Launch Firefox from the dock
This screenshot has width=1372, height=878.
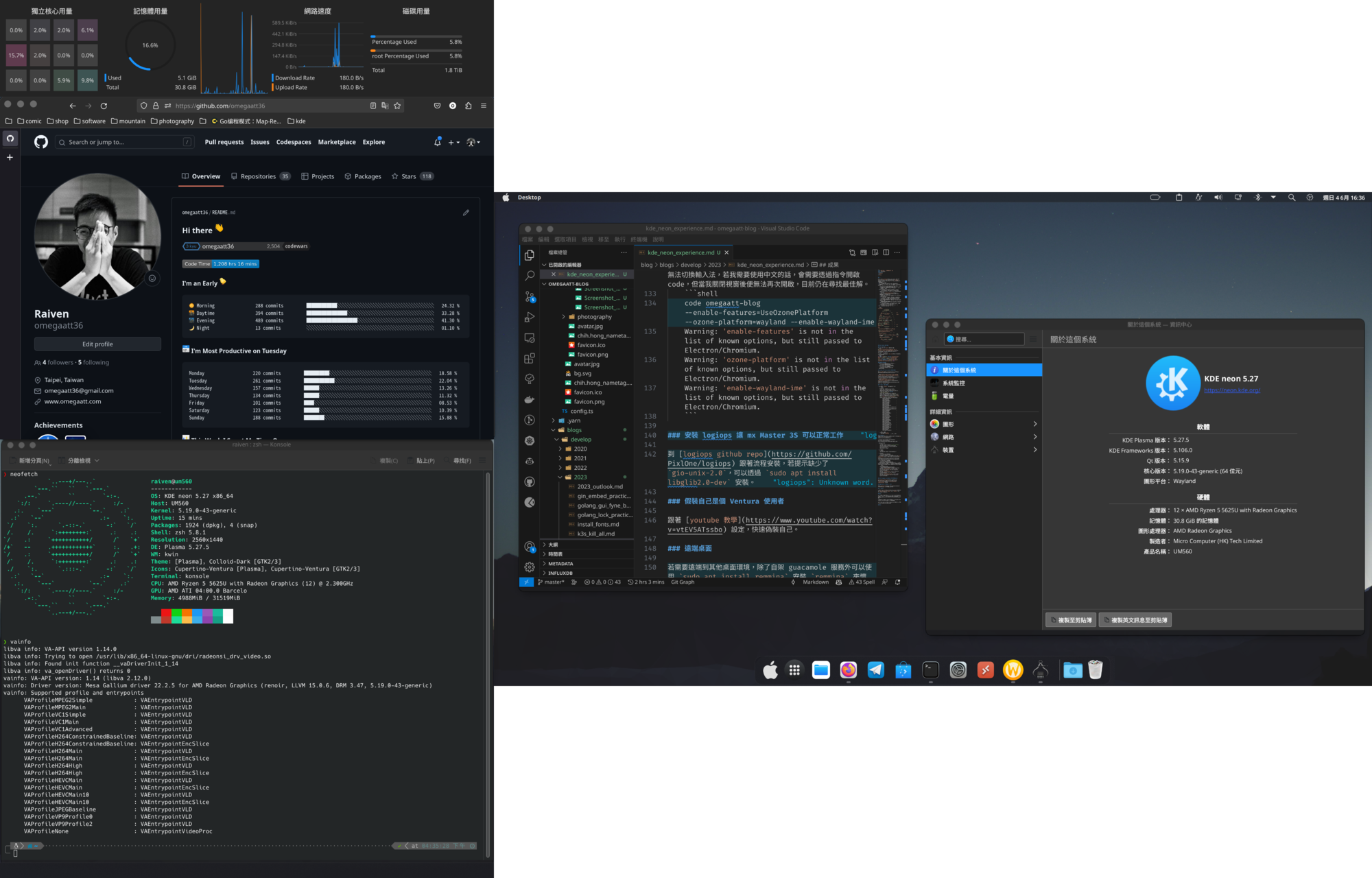click(x=849, y=670)
